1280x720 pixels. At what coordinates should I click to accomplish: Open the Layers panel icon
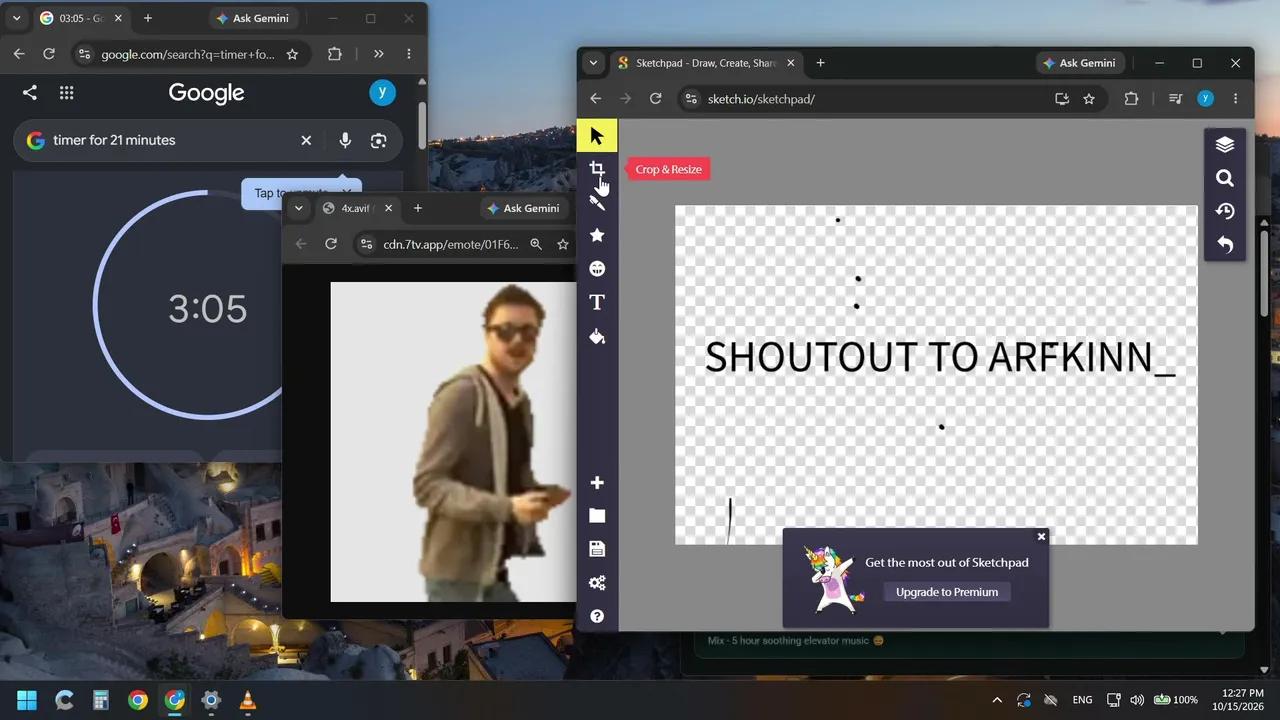(1225, 145)
